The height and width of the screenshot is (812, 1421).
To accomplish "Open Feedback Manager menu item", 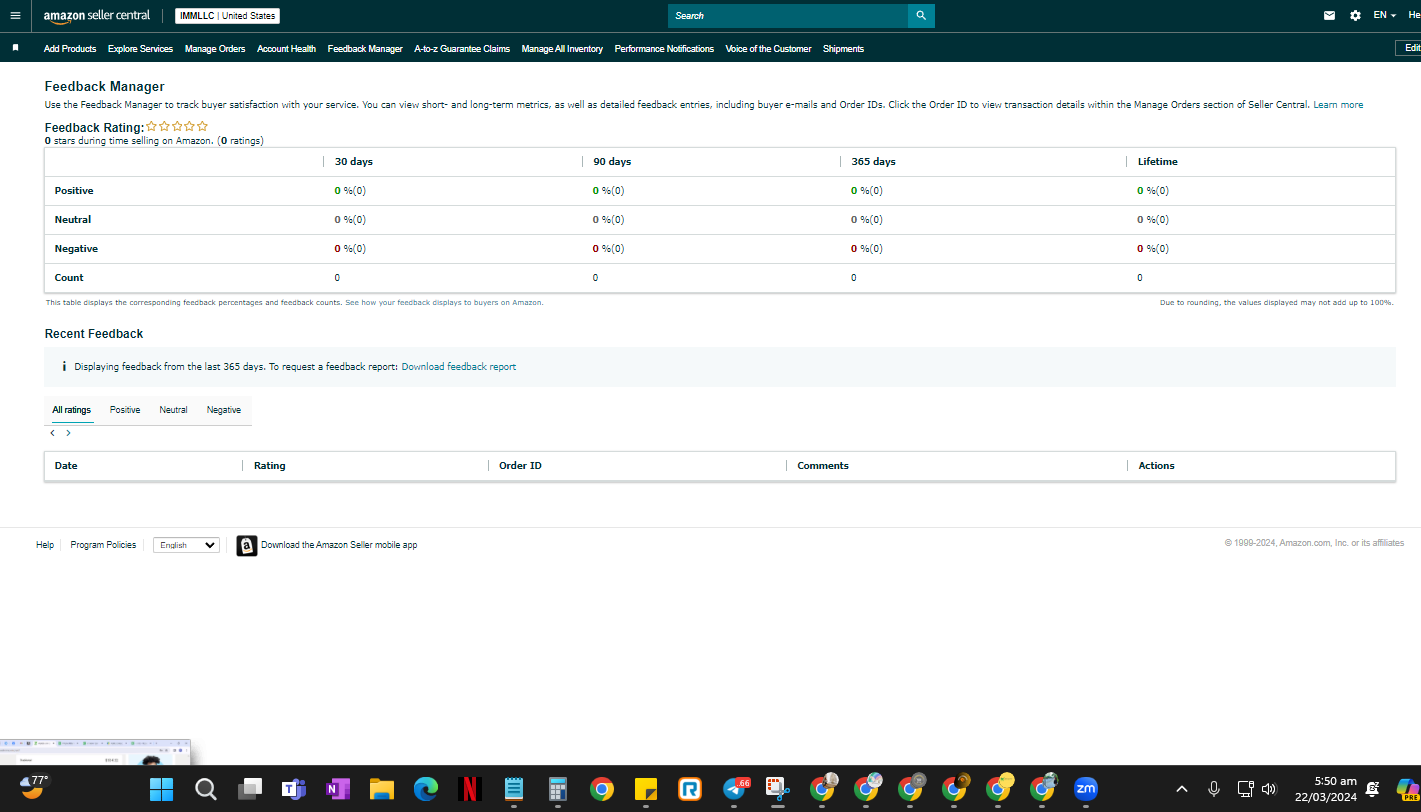I will tap(365, 49).
